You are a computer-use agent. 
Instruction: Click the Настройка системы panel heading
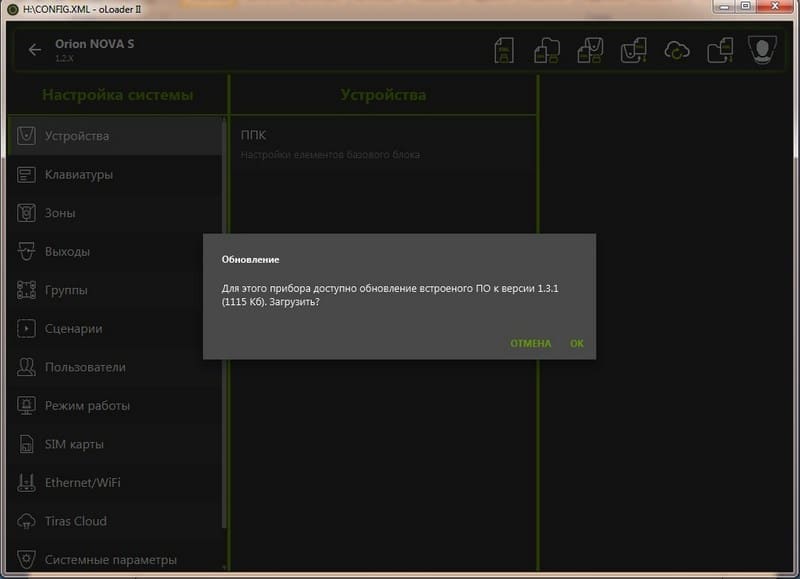pyautogui.click(x=117, y=95)
